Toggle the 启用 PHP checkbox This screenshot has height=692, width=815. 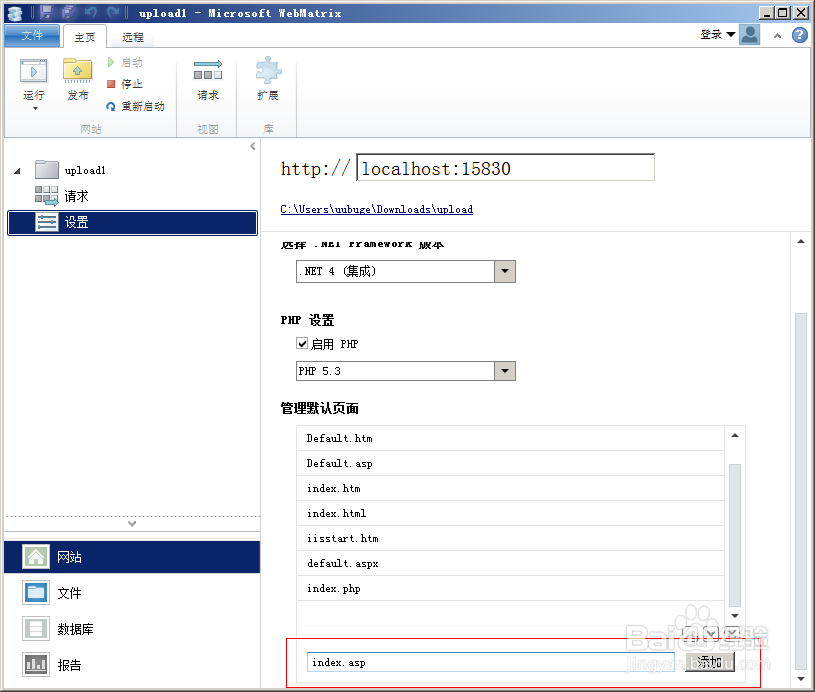(x=302, y=343)
